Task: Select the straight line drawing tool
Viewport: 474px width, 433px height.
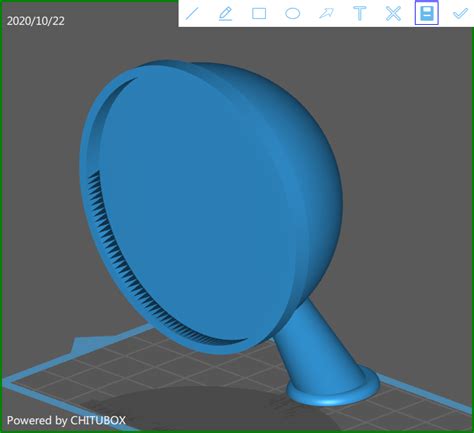Action: point(192,14)
